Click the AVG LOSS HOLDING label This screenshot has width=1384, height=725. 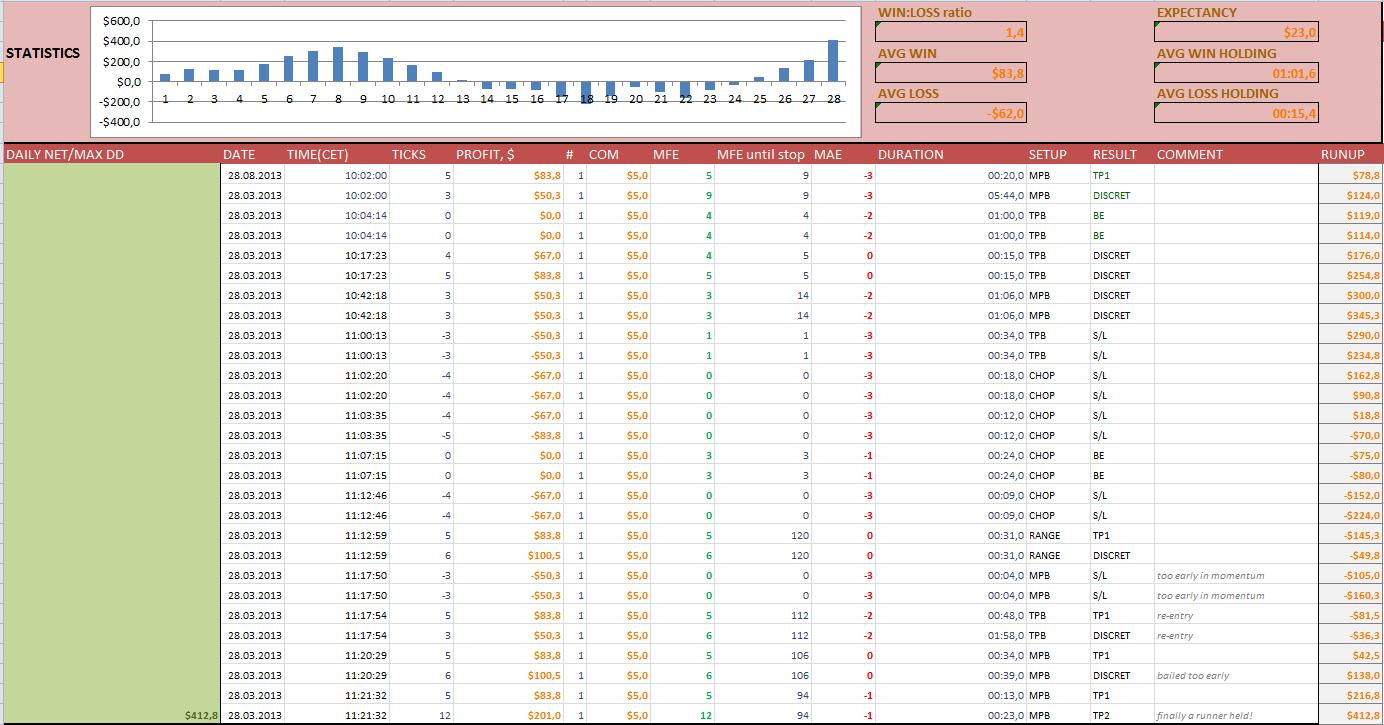(1217, 93)
